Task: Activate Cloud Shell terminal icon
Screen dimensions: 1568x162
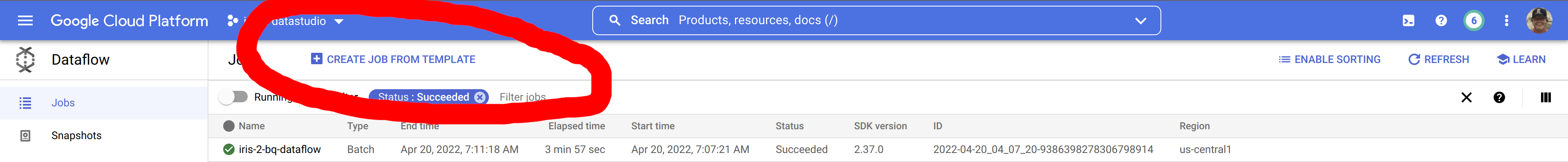Action: click(1408, 21)
